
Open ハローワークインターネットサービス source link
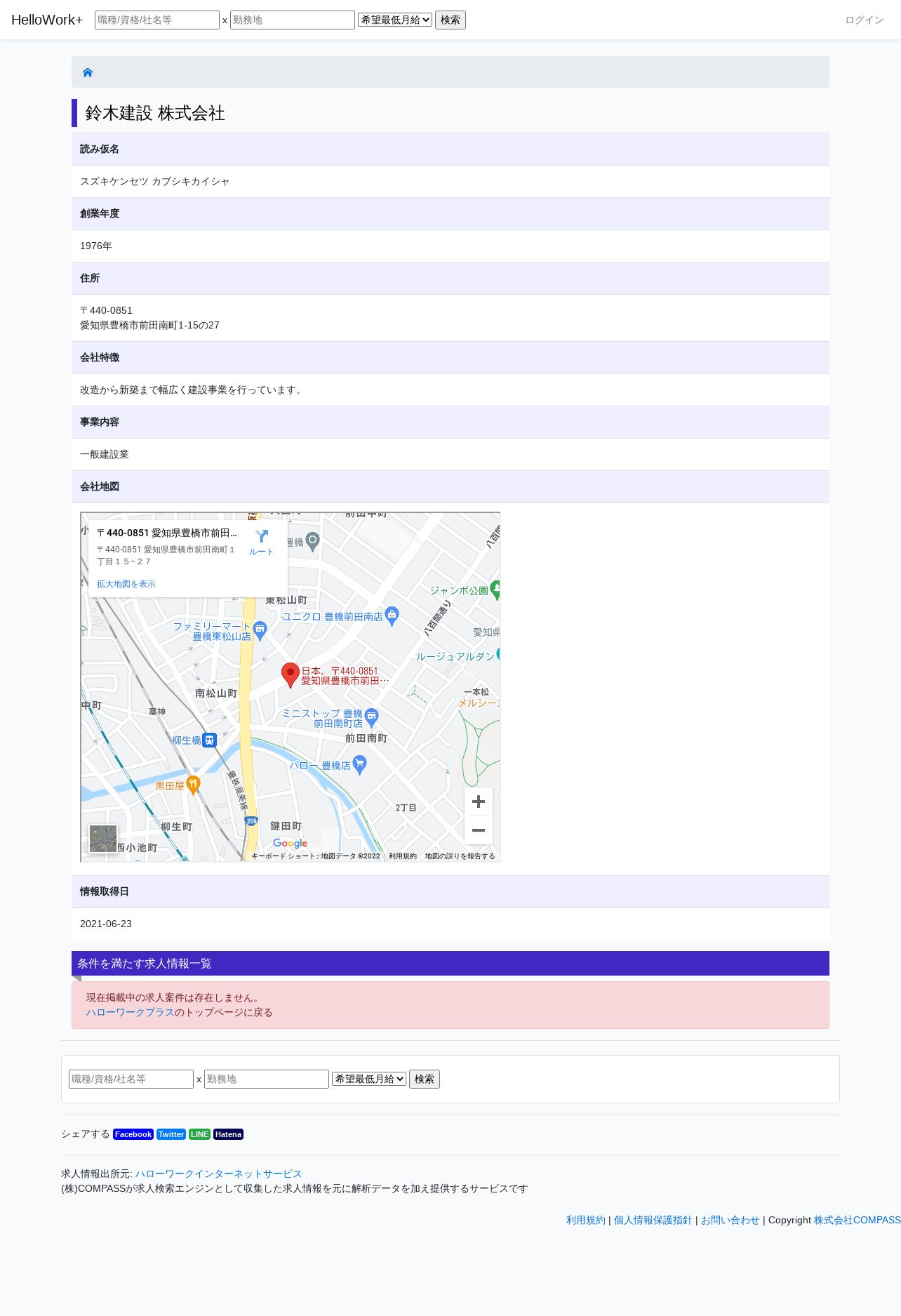(218, 1174)
